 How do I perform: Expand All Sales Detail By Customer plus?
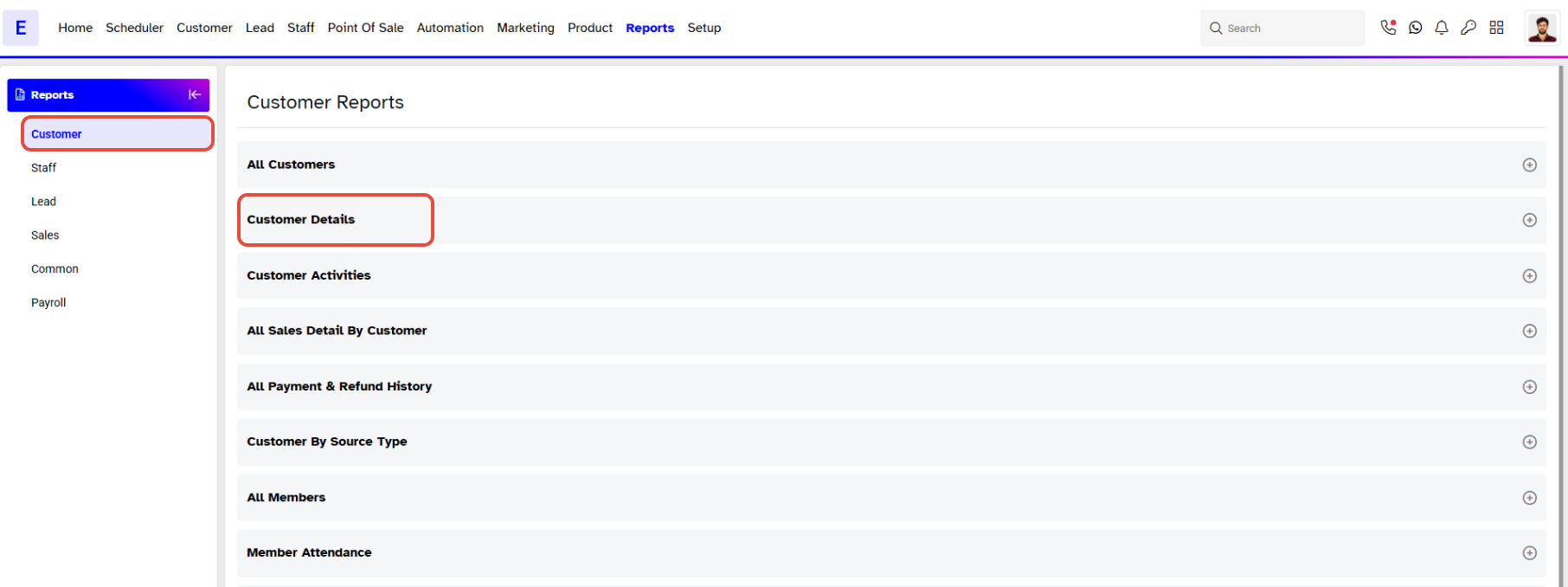[x=1530, y=331]
